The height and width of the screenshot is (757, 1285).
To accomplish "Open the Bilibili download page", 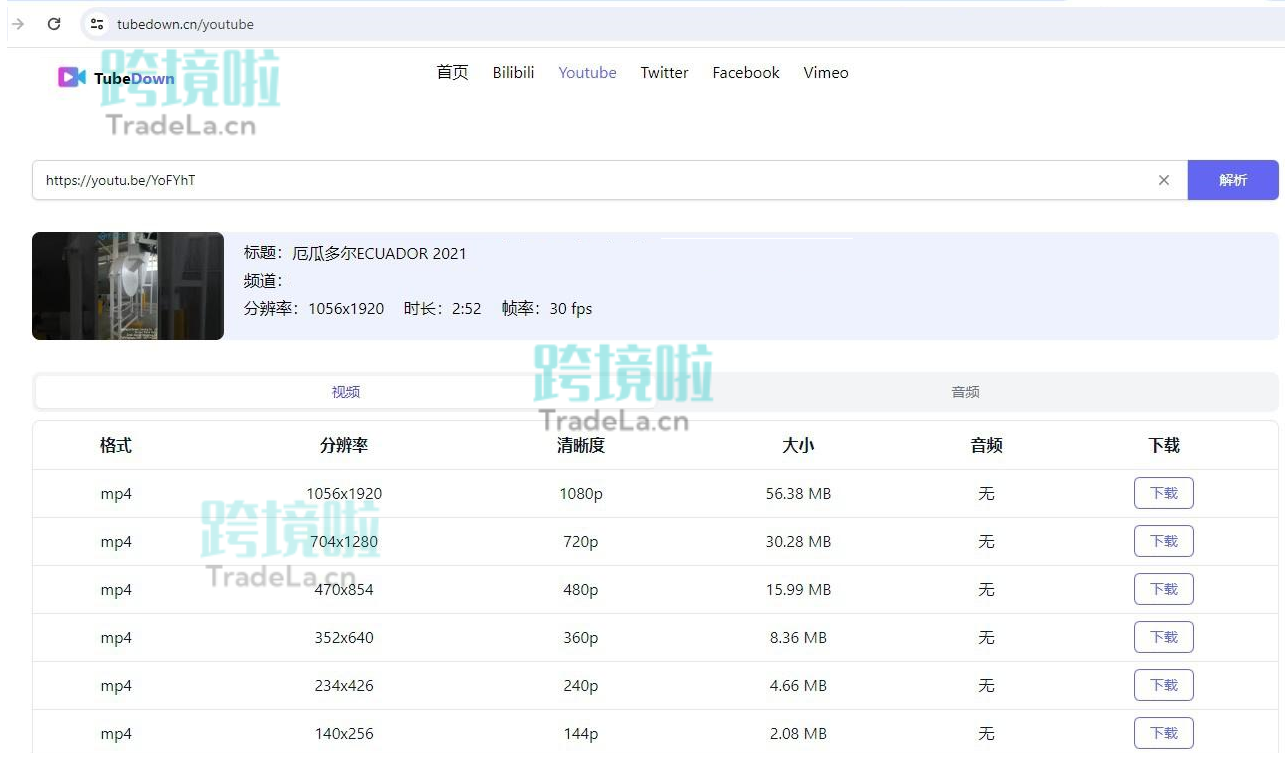I will pyautogui.click(x=513, y=72).
